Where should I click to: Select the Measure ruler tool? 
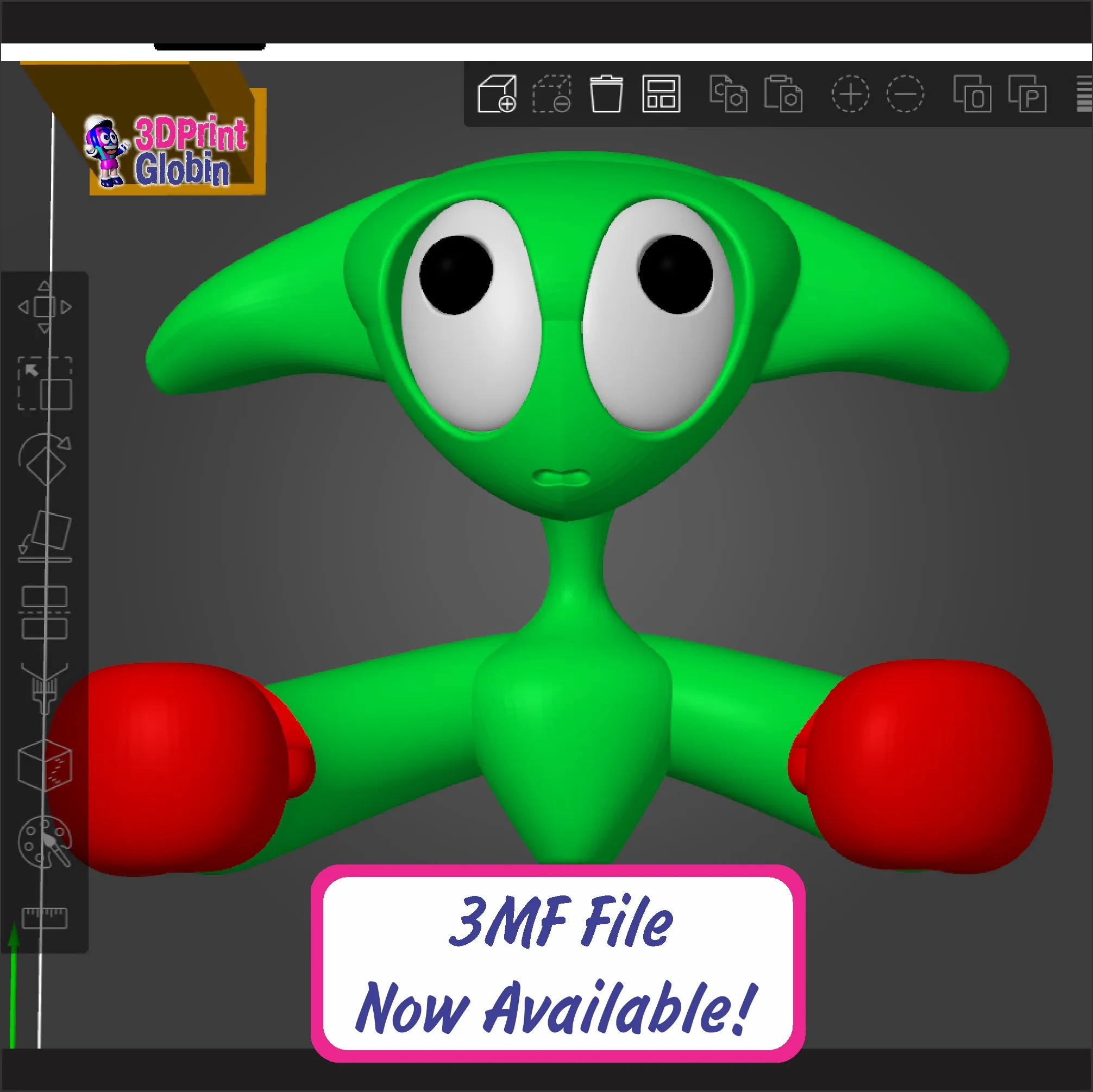click(x=45, y=917)
